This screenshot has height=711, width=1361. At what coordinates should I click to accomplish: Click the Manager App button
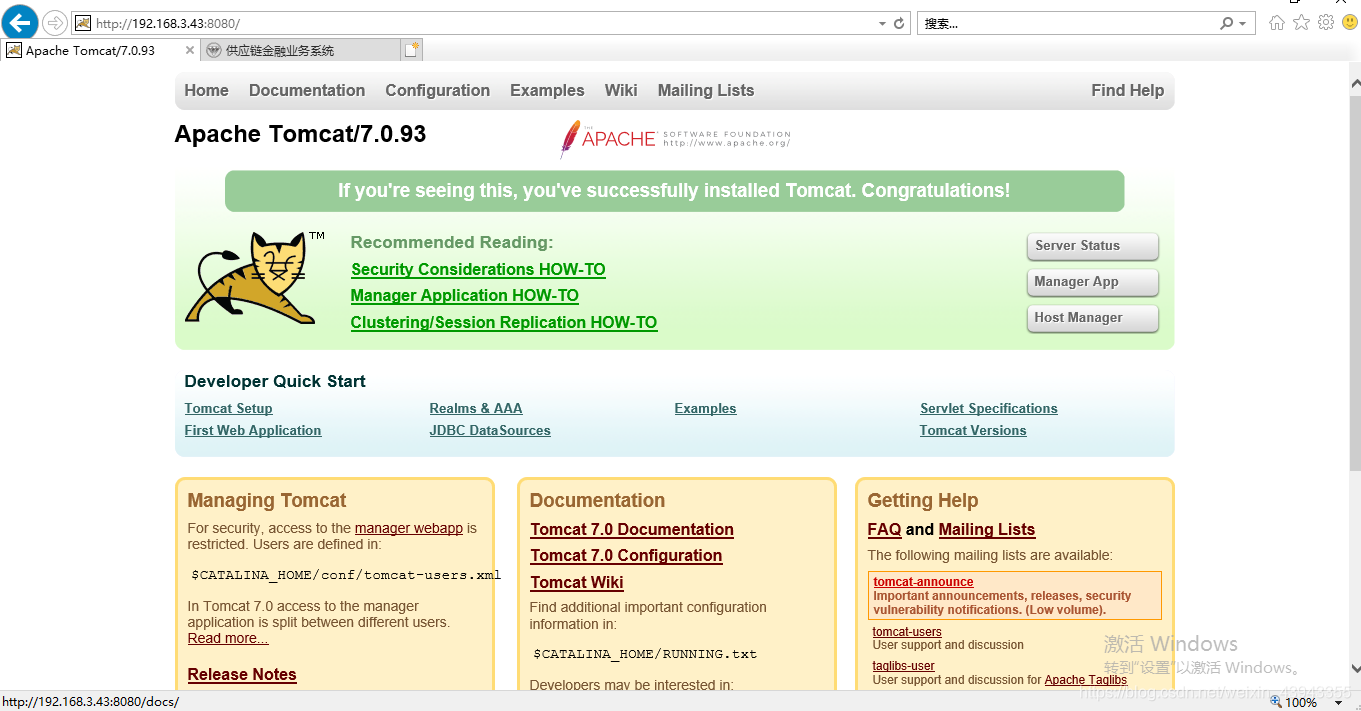(x=1093, y=282)
